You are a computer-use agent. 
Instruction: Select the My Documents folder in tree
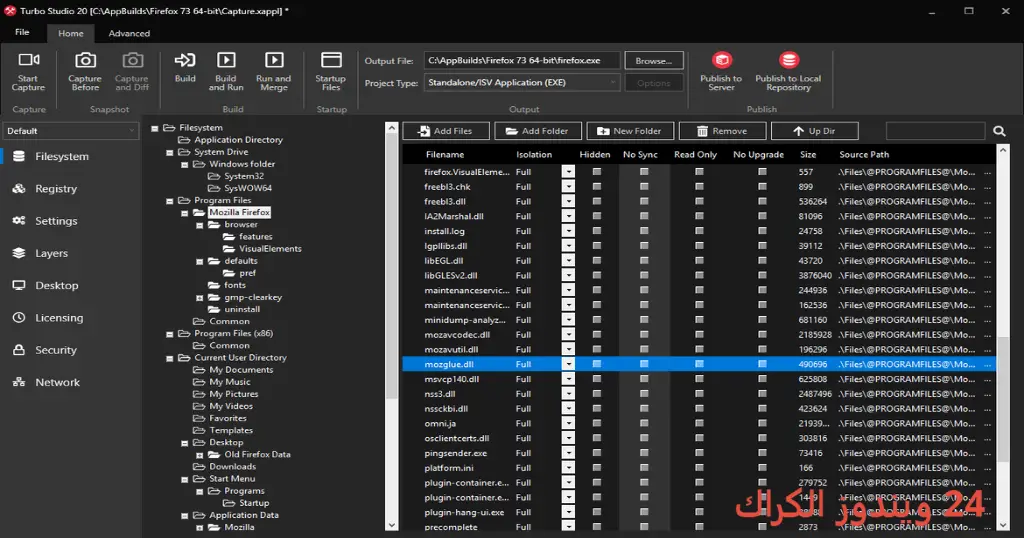coord(241,370)
